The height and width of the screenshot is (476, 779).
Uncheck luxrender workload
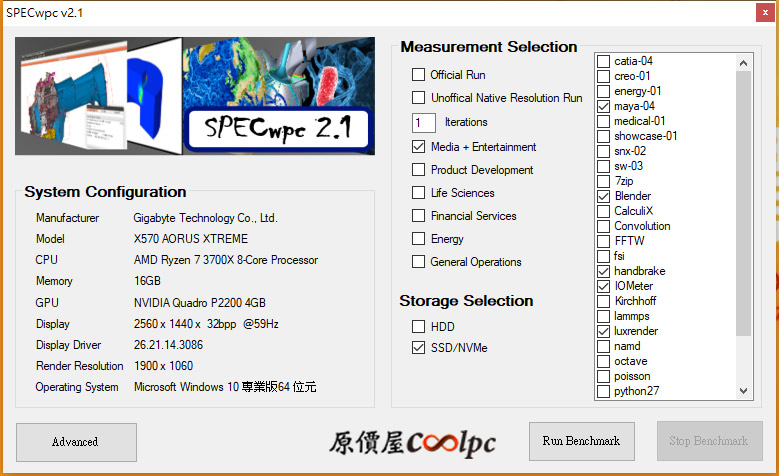[x=603, y=331]
